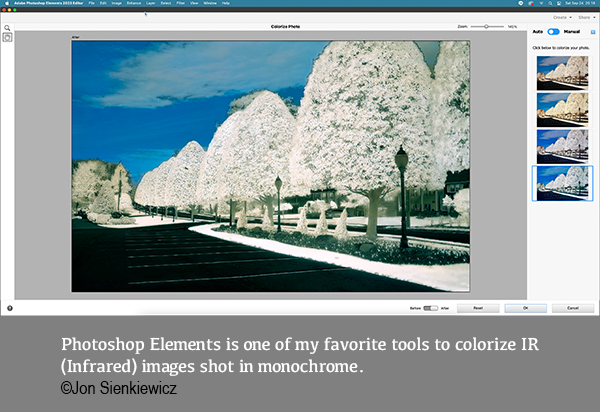Select the second colorize preset thumbnail
Screen dimensions: 600x412
[x=562, y=110]
